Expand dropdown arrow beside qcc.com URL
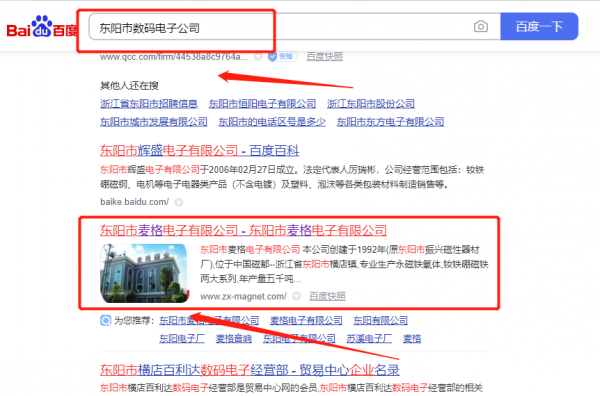 pos(258,57)
